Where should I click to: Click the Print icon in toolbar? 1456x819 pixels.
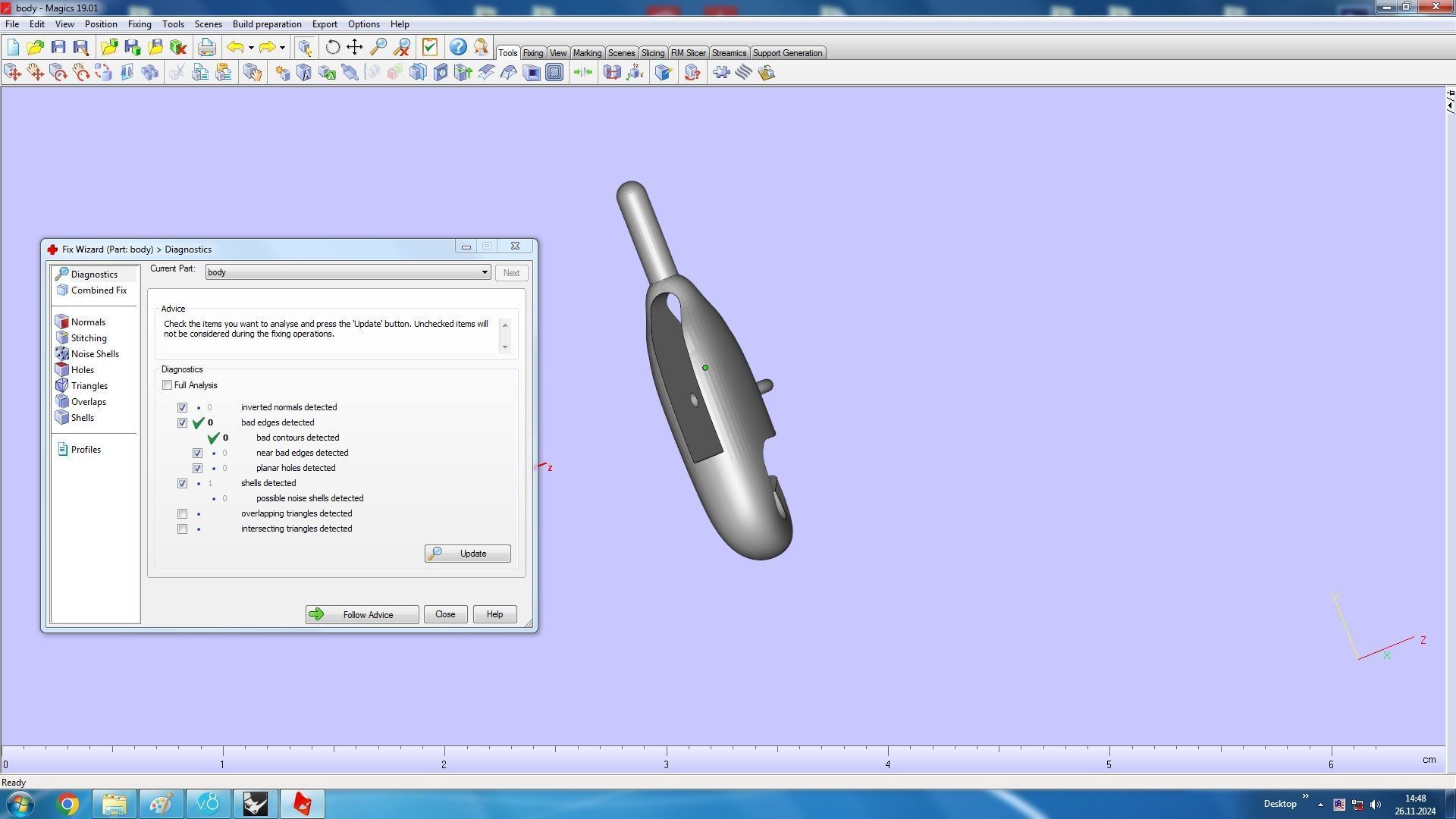point(206,48)
